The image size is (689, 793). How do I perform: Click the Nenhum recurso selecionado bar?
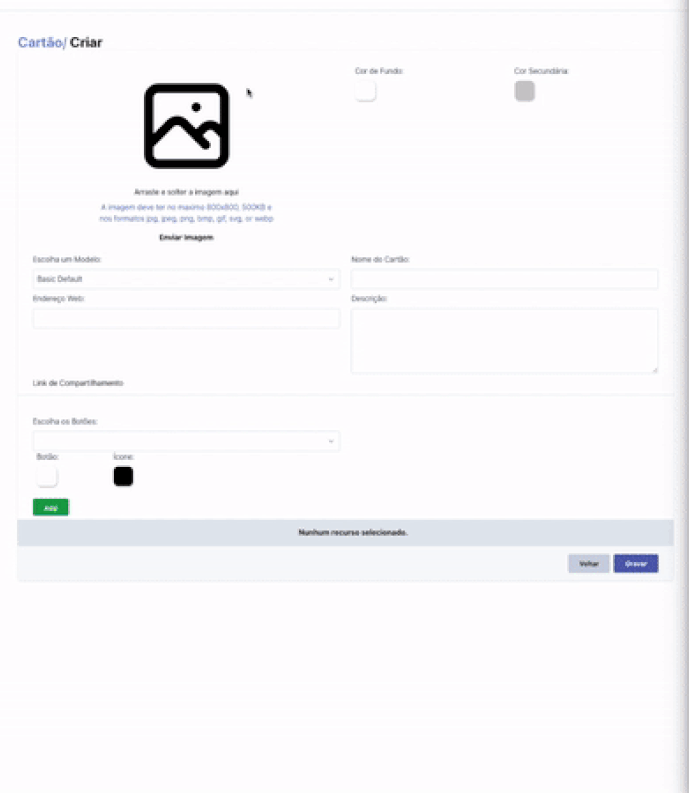[346, 533]
